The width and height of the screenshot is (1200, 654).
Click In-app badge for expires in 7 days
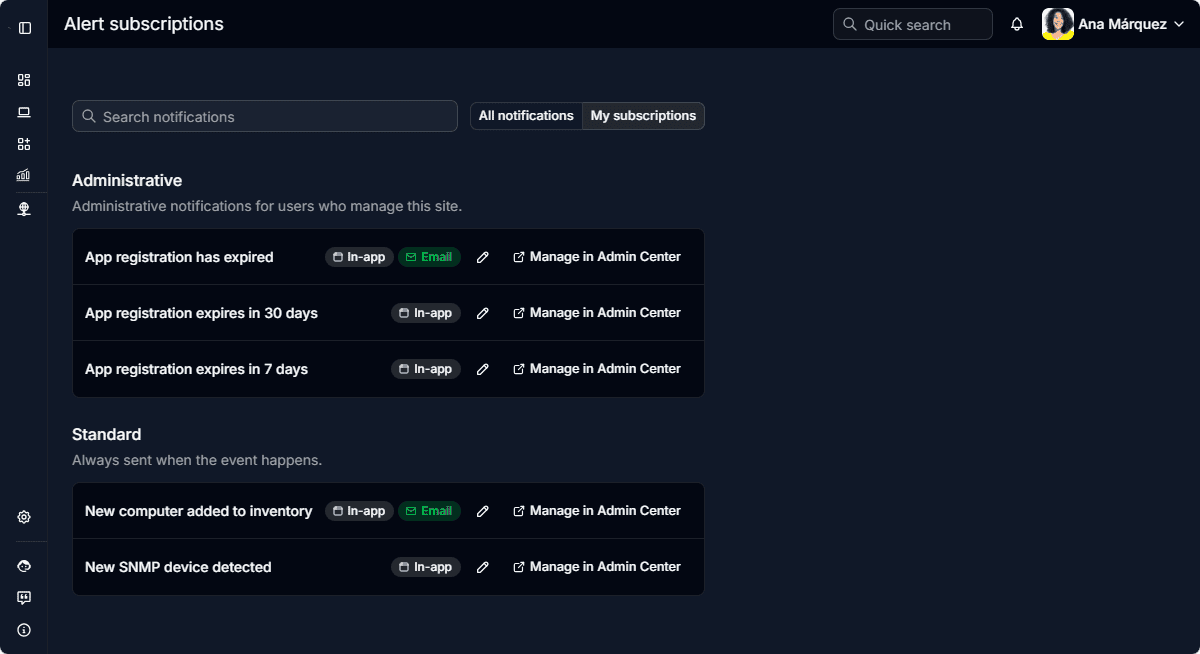coord(426,369)
